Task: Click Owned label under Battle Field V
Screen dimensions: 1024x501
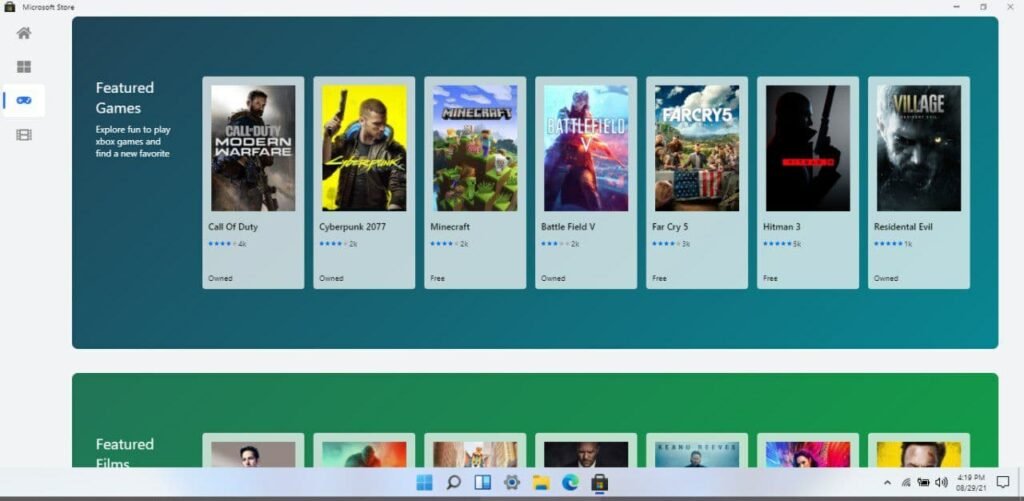Action: 553,278
